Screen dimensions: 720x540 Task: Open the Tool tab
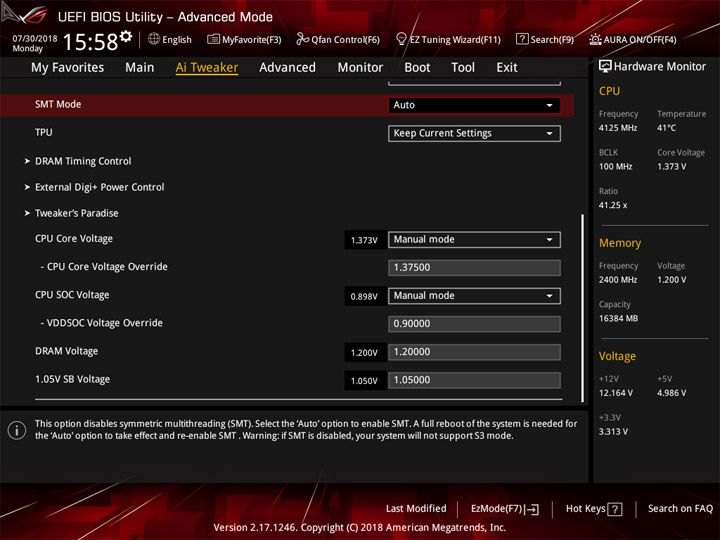[463, 68]
